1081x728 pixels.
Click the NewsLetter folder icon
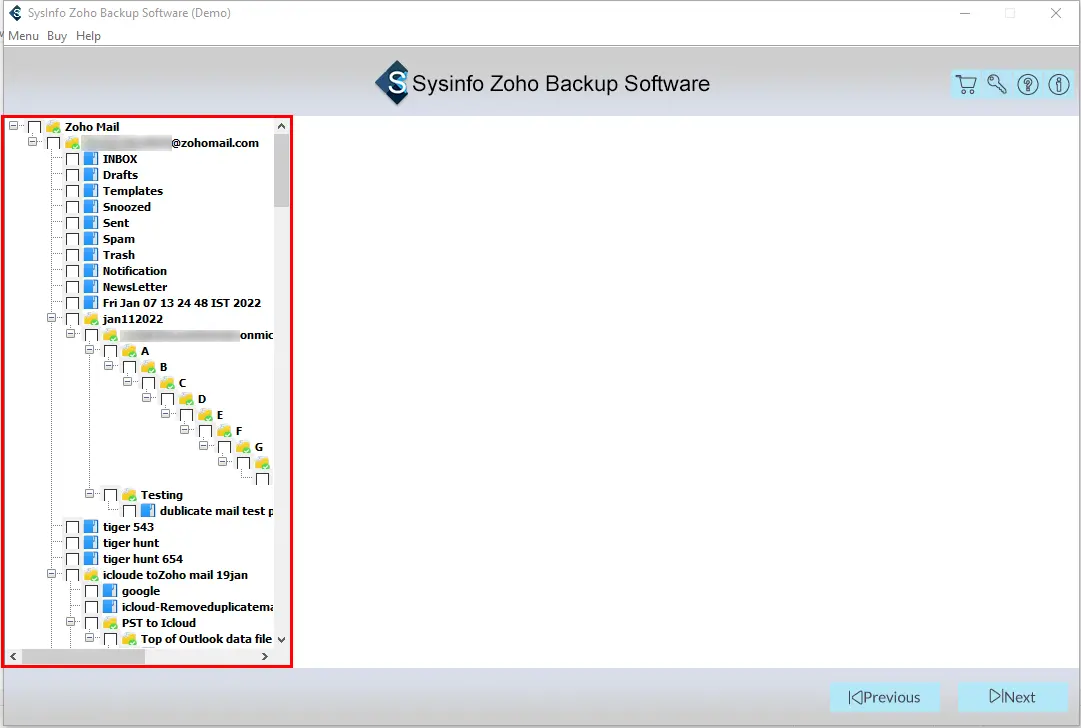coord(91,287)
